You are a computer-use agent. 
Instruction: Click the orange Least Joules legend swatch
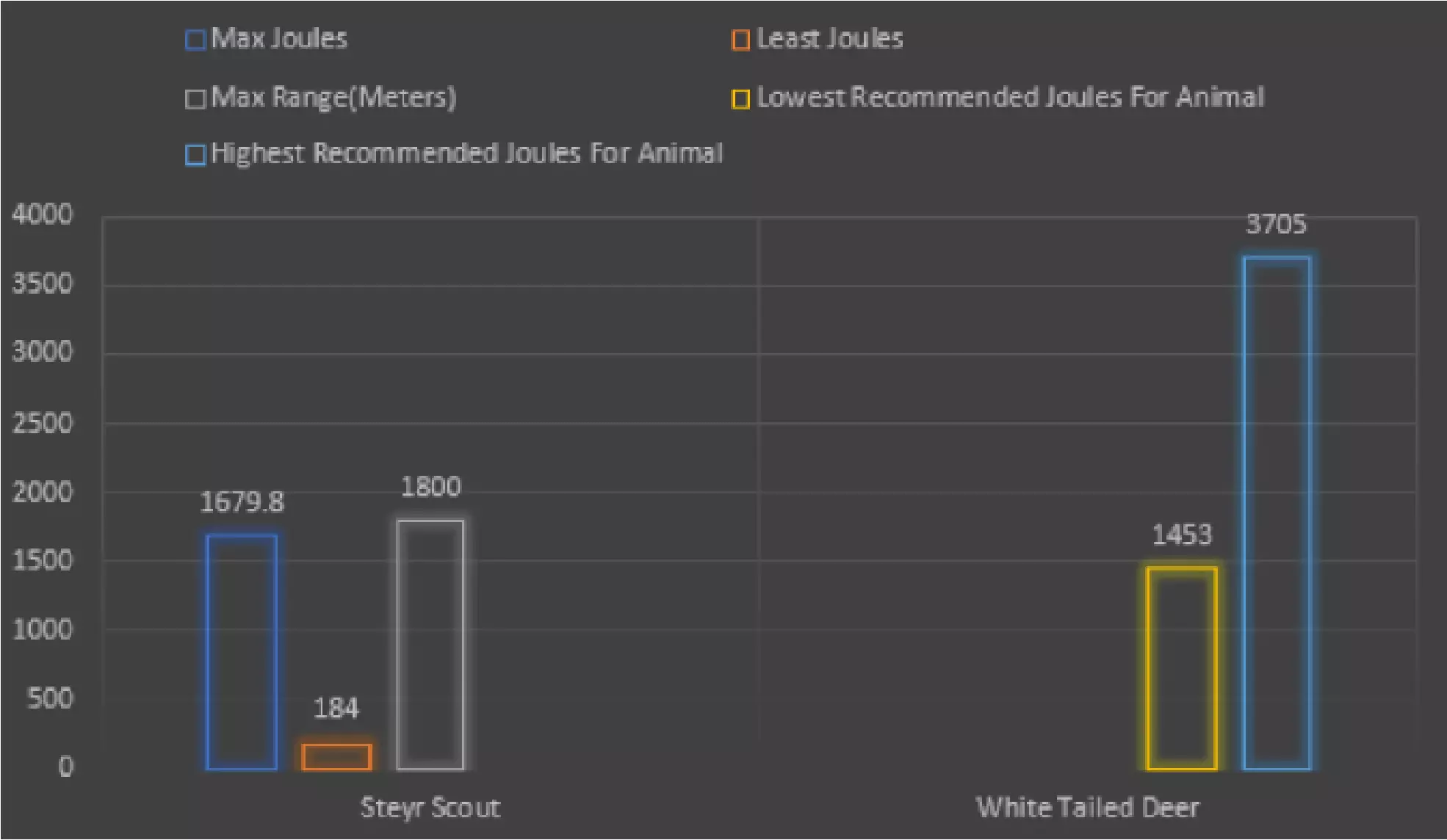point(740,40)
